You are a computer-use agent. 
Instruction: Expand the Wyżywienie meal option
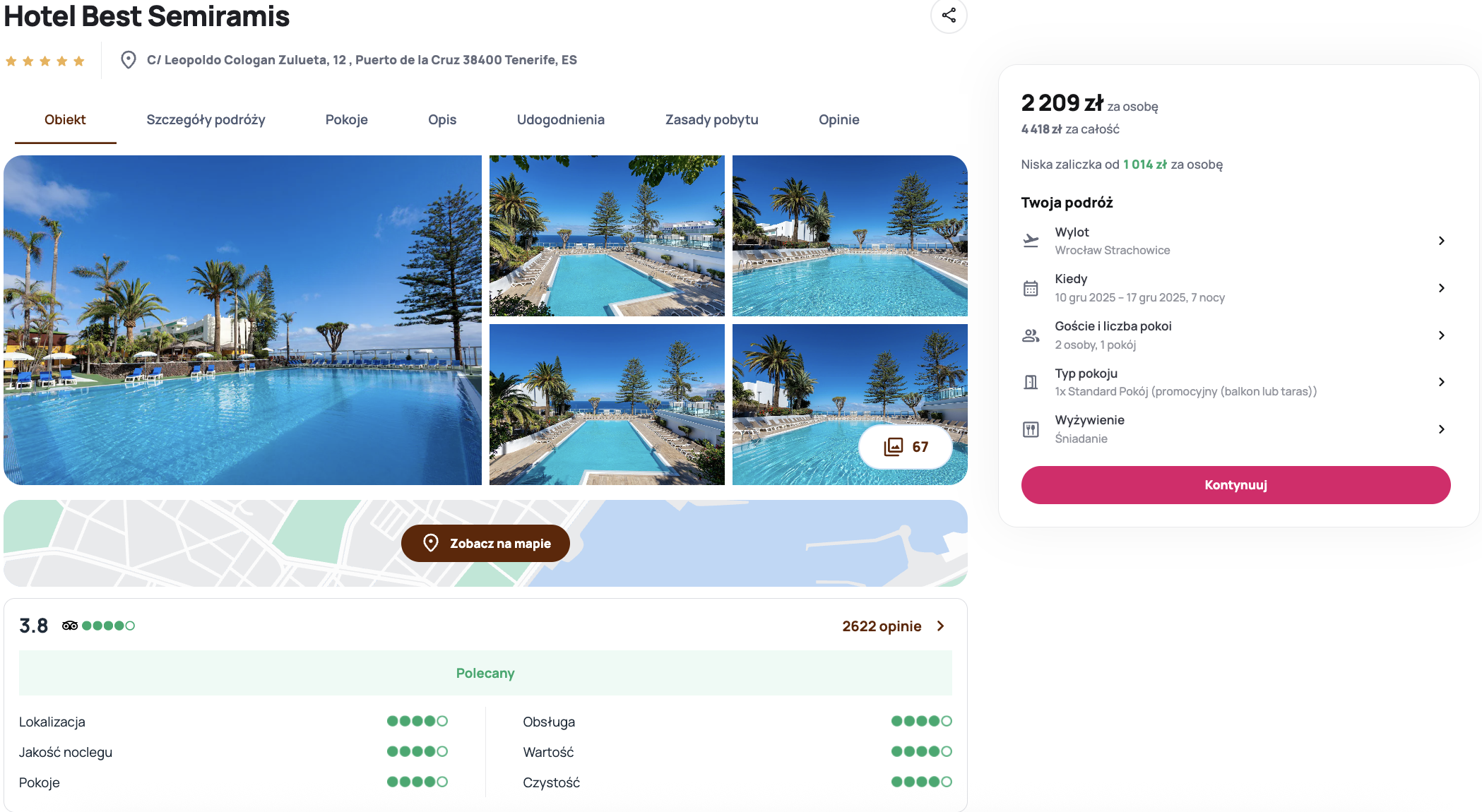[x=1235, y=429]
